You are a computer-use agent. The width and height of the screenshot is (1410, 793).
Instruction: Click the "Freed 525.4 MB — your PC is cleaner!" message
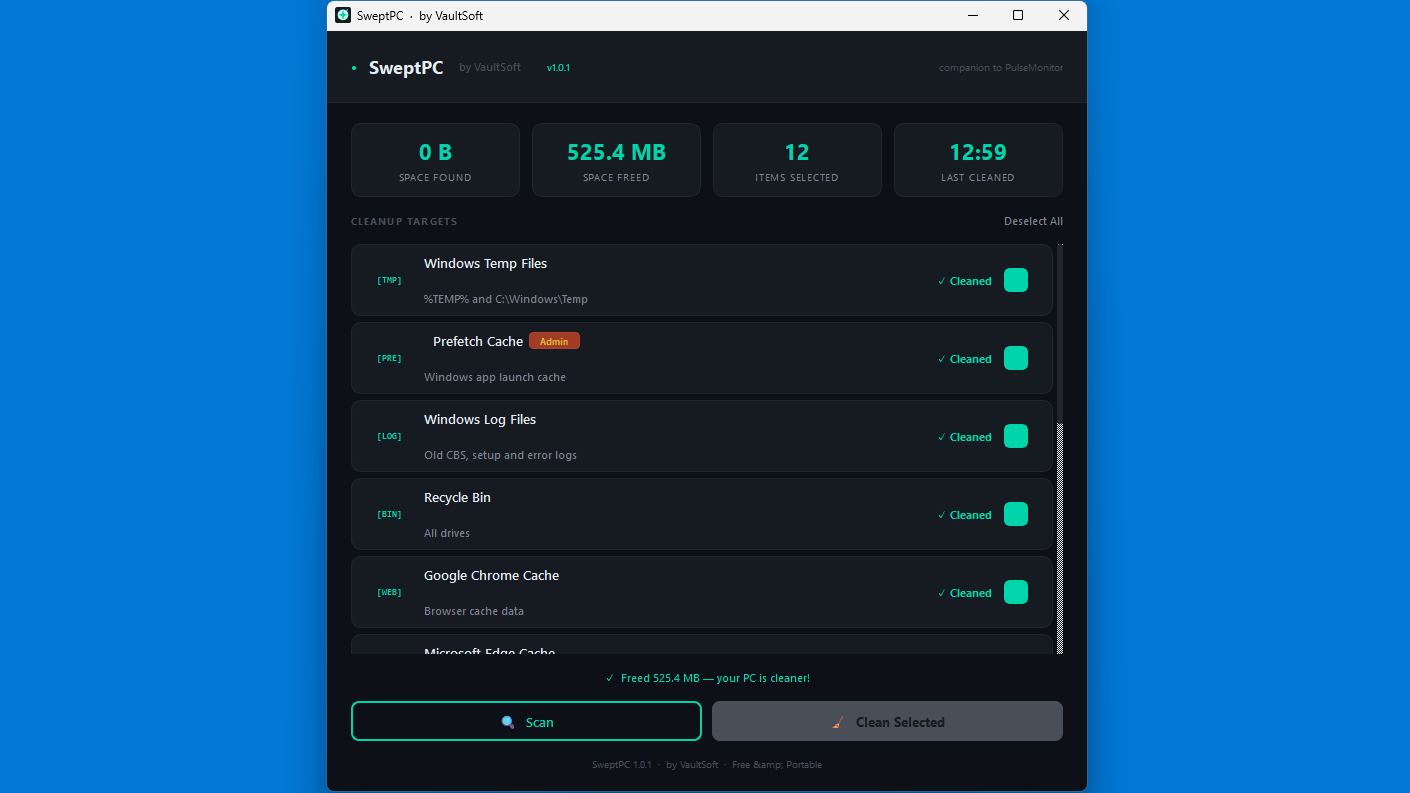coord(708,678)
